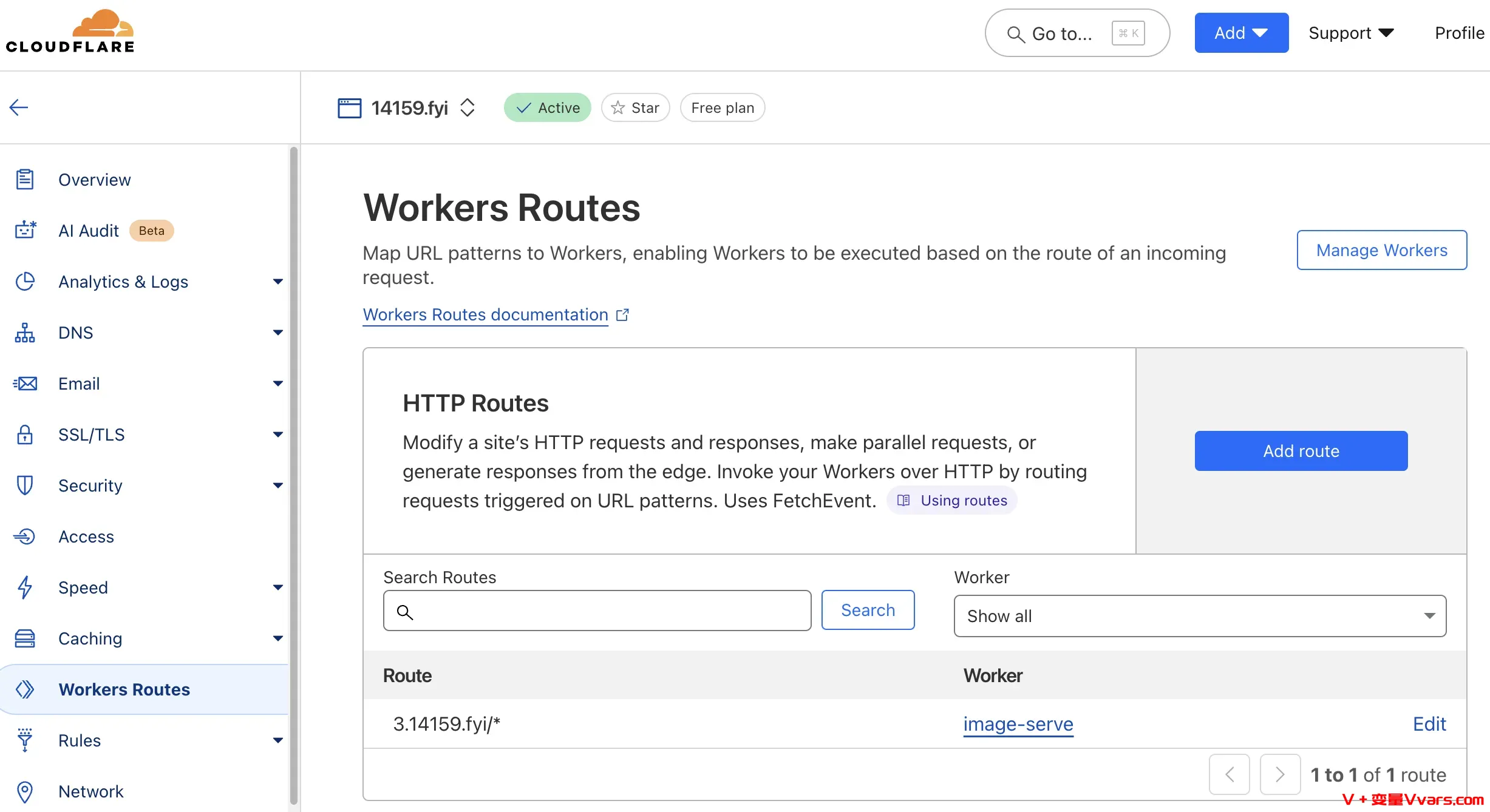Click the route text 3.14159.fyi/*
The image size is (1490, 812).
tap(447, 724)
